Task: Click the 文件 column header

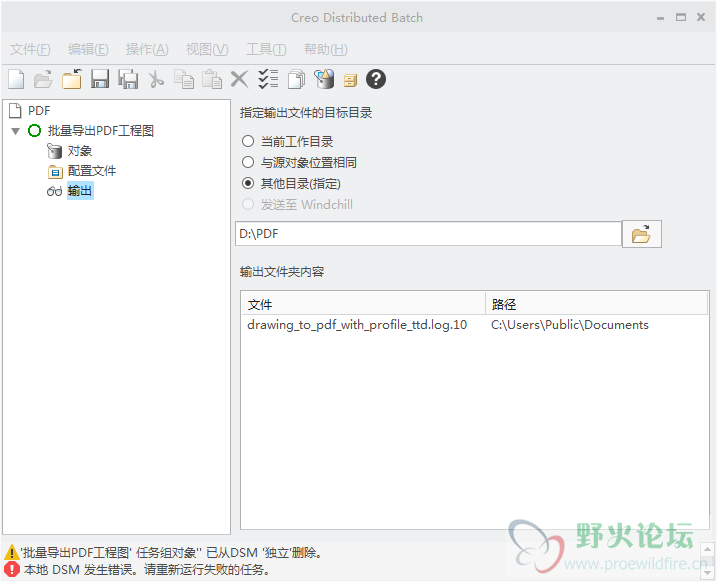Action: (x=363, y=304)
